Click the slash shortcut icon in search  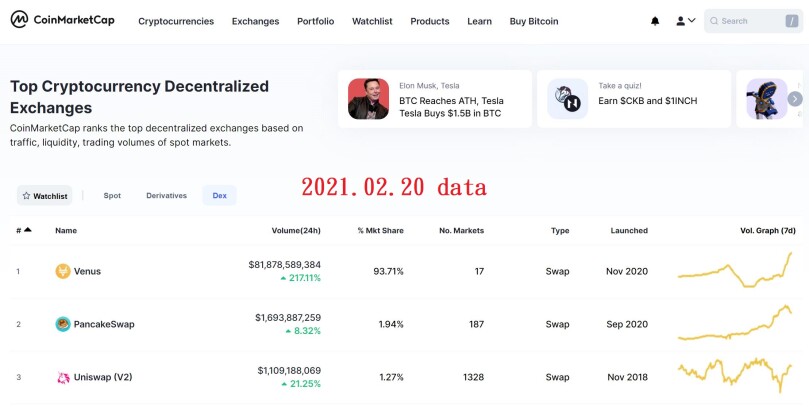[791, 21]
